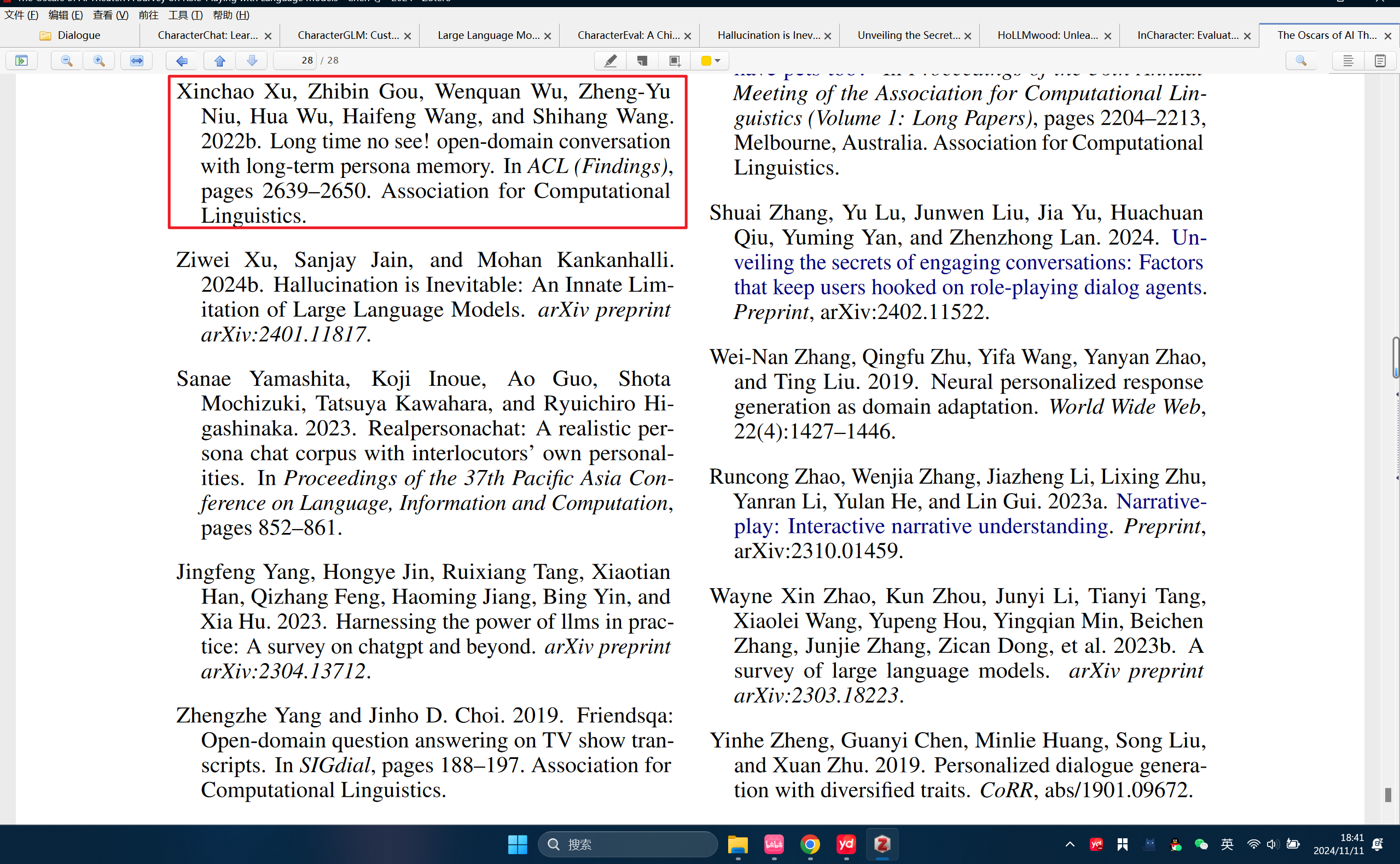Open the 查看 (V) menu
1400x864 pixels.
pos(111,15)
